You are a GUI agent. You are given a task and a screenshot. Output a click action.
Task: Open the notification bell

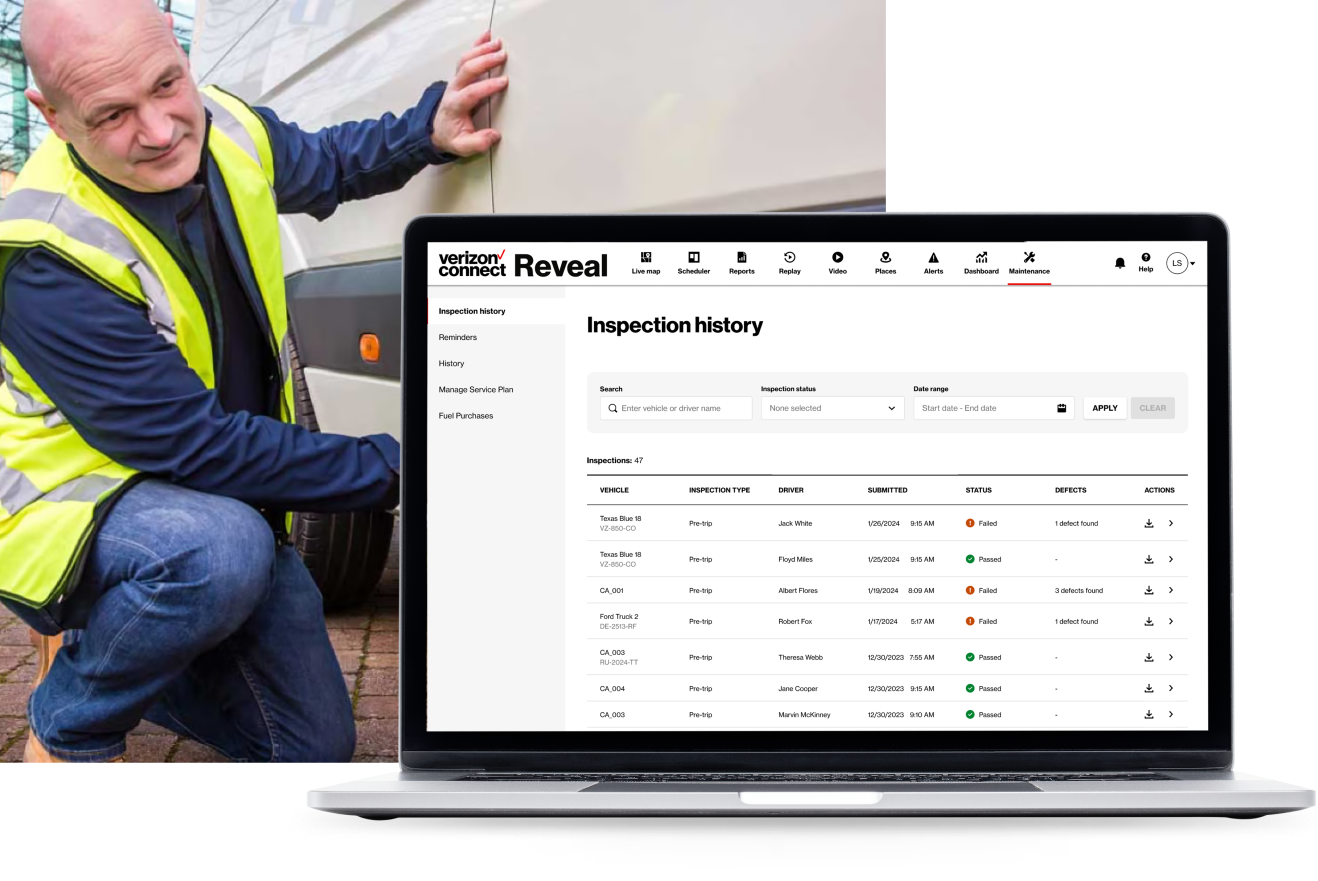[x=1119, y=262]
